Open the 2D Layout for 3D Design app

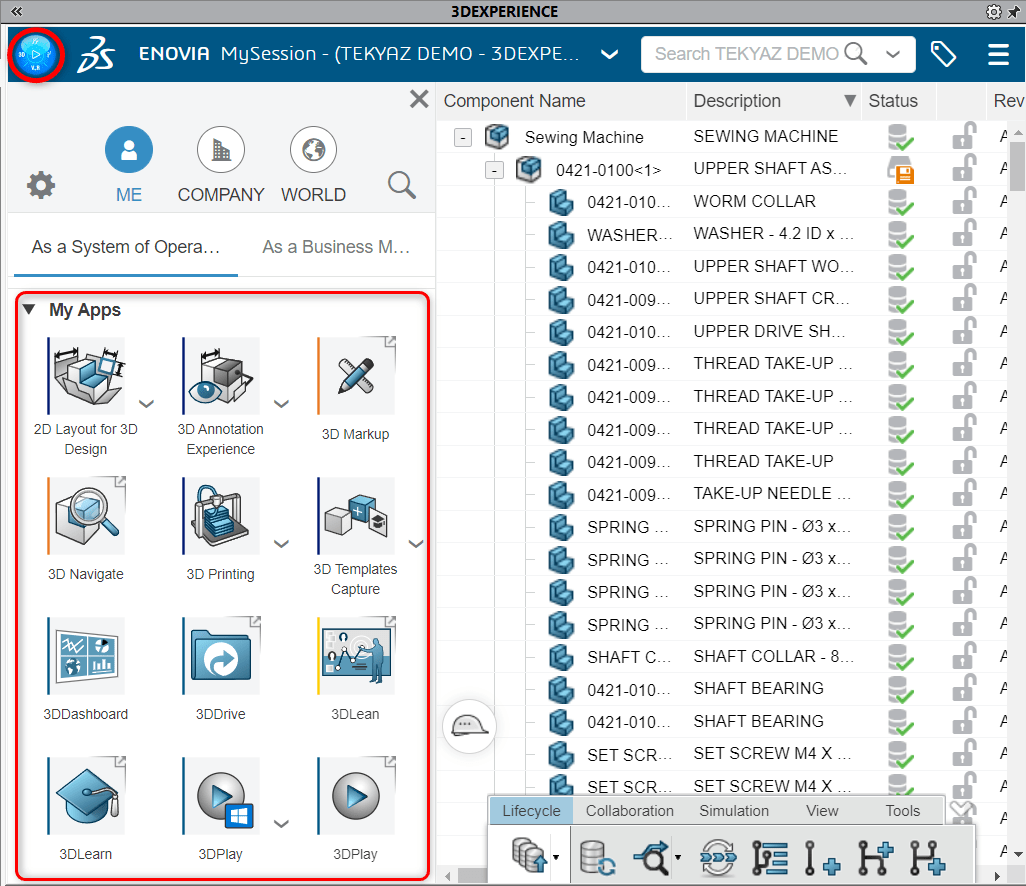(86, 376)
